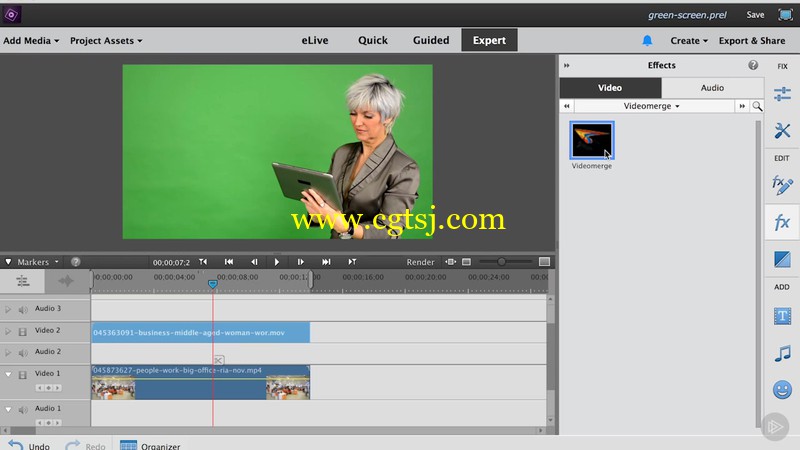
Task: Add keyframe on Video 1 track
Action: pyautogui.click(x=48, y=388)
